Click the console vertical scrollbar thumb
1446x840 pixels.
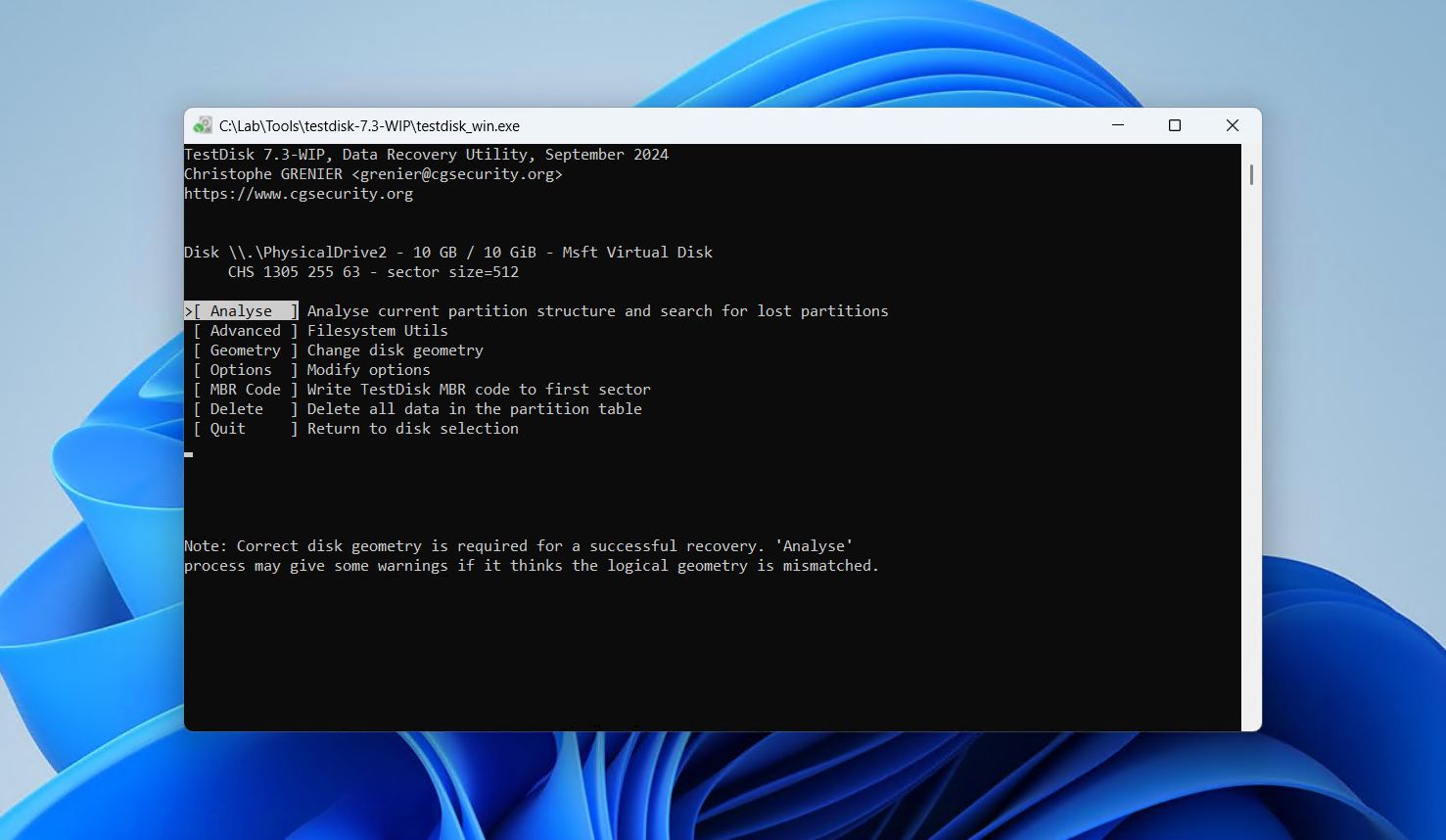pos(1251,175)
